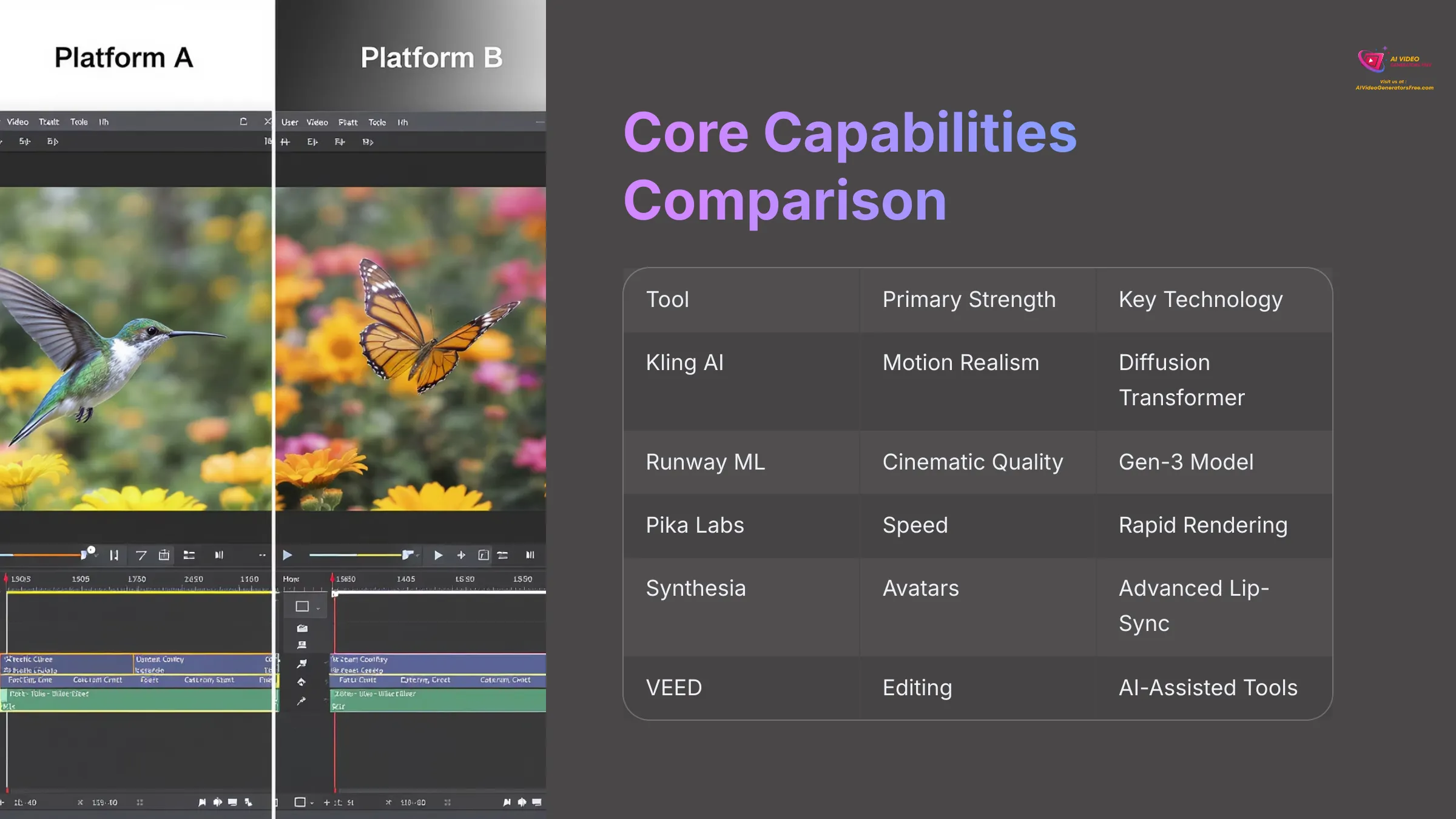Click the flag marker icon in Platform A bottom bar
The image size is (1456, 819).
click(202, 803)
